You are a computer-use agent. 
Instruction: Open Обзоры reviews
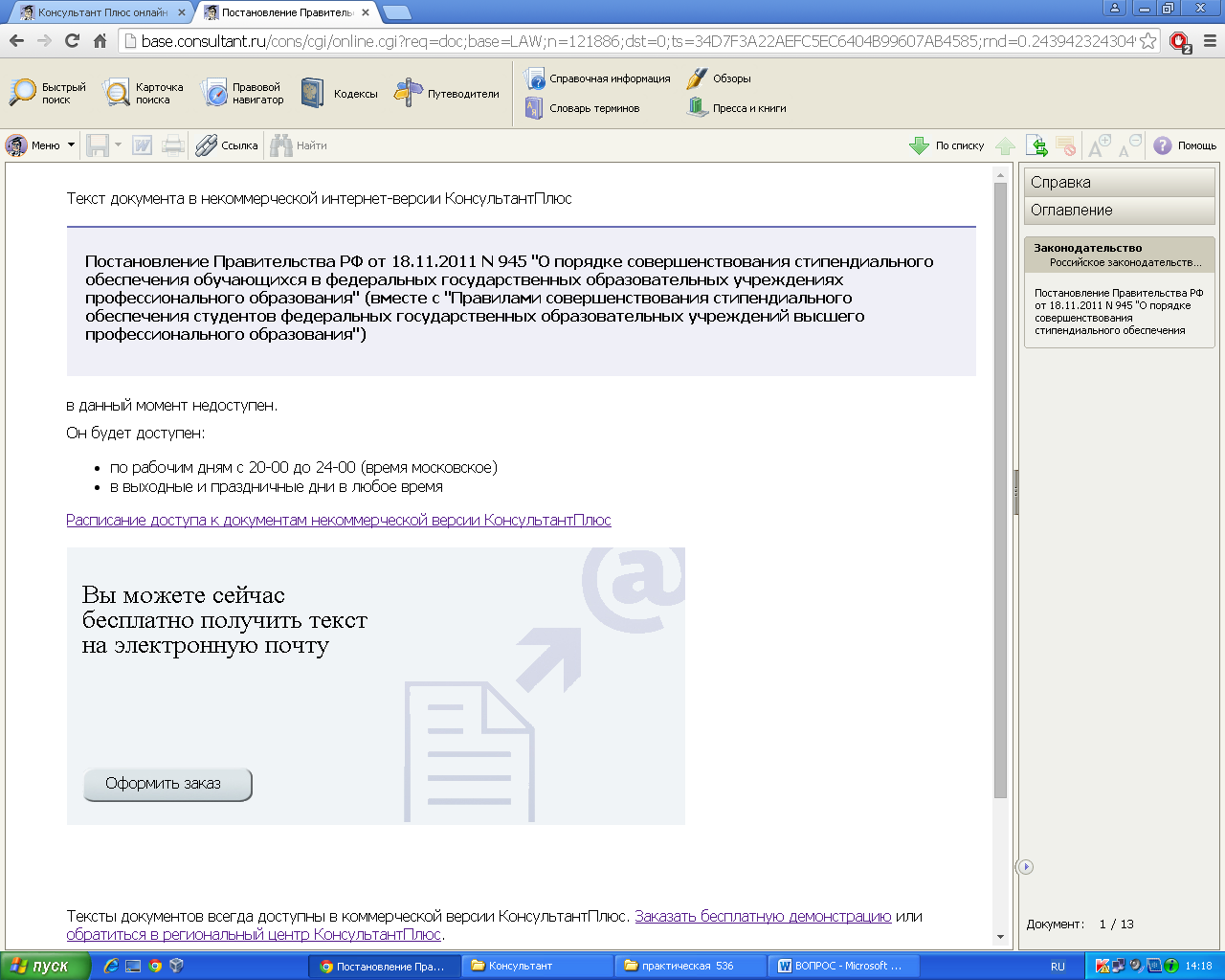tap(719, 78)
